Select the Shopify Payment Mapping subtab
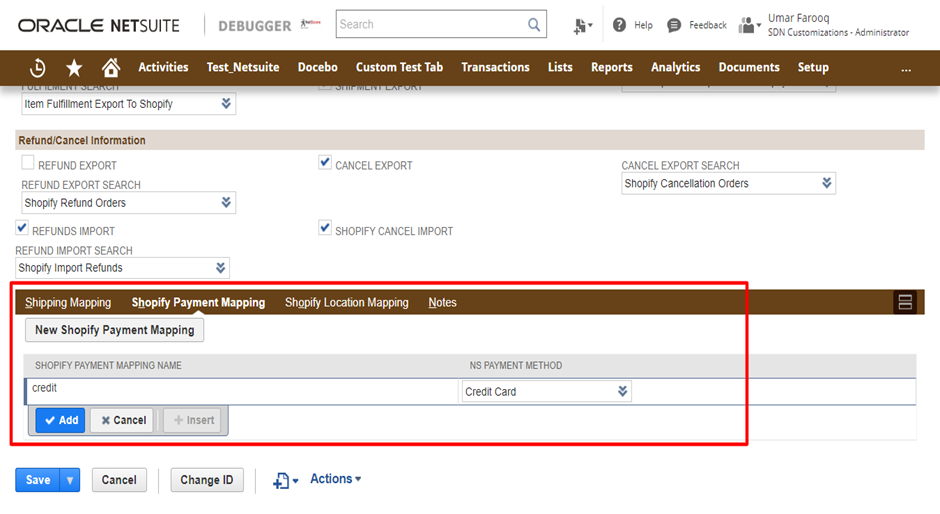This screenshot has height=514, width=940. click(x=198, y=302)
